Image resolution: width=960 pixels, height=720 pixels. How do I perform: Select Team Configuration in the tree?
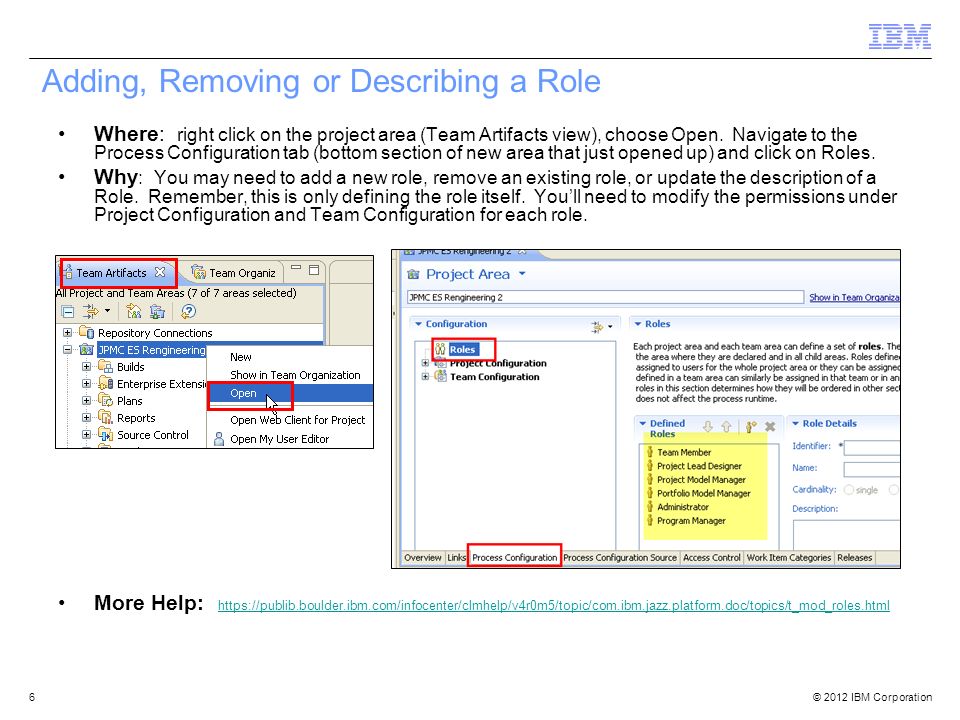(495, 377)
